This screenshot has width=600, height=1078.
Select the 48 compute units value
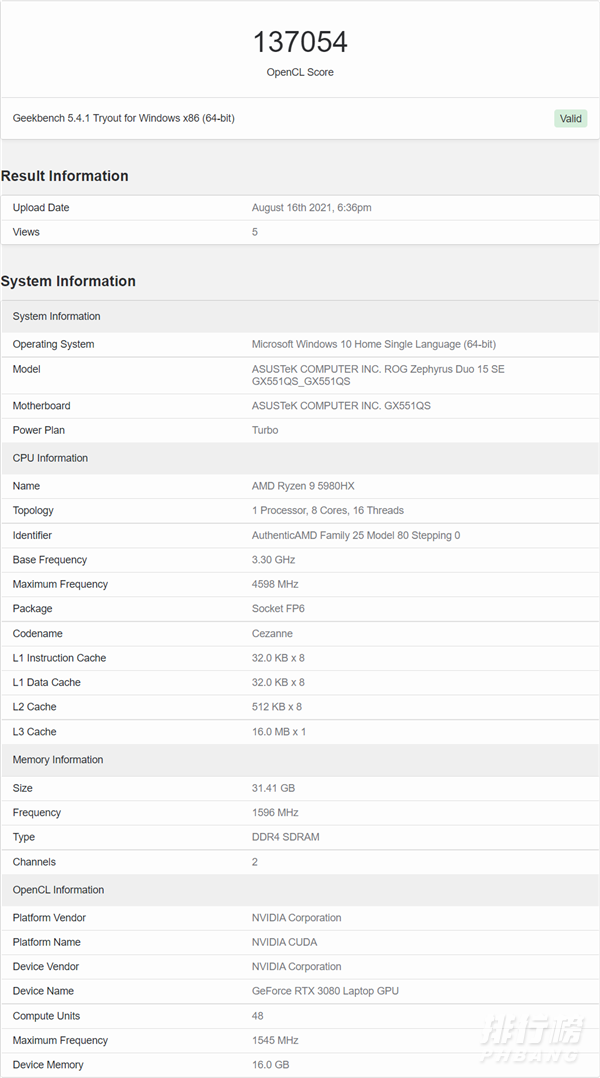click(258, 1016)
